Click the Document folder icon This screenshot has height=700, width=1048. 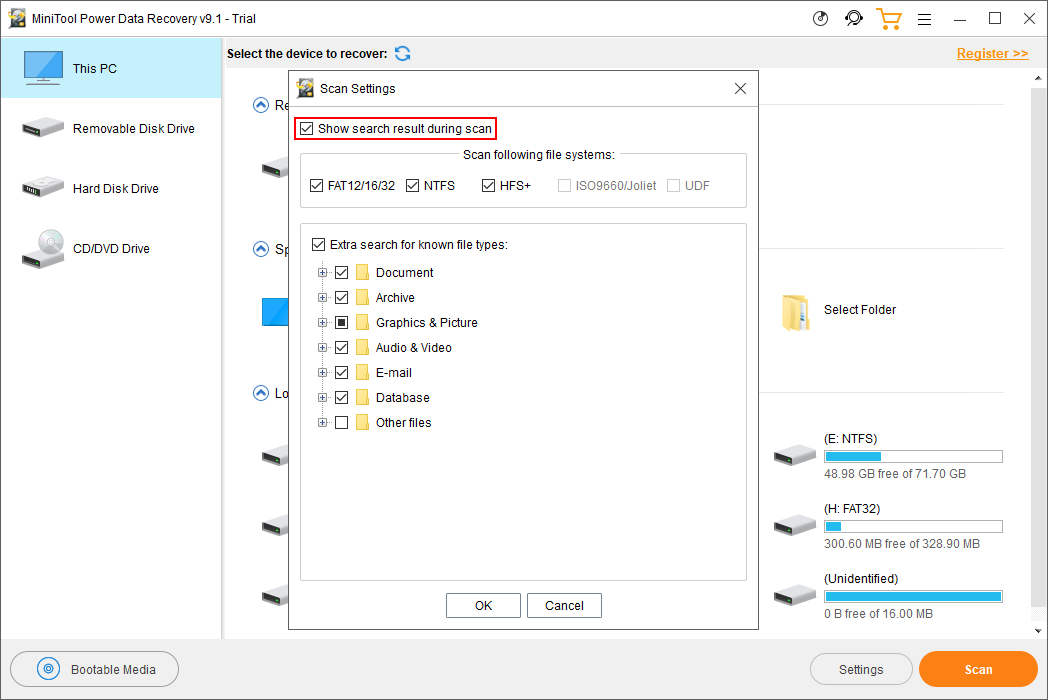362,272
